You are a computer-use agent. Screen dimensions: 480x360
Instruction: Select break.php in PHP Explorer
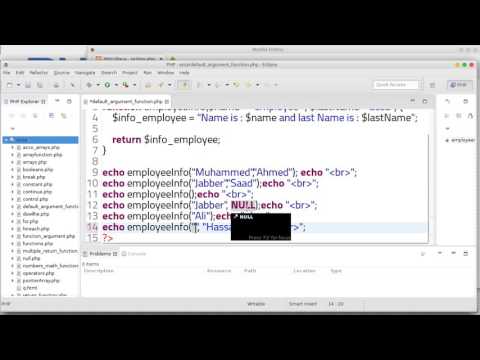(33, 177)
